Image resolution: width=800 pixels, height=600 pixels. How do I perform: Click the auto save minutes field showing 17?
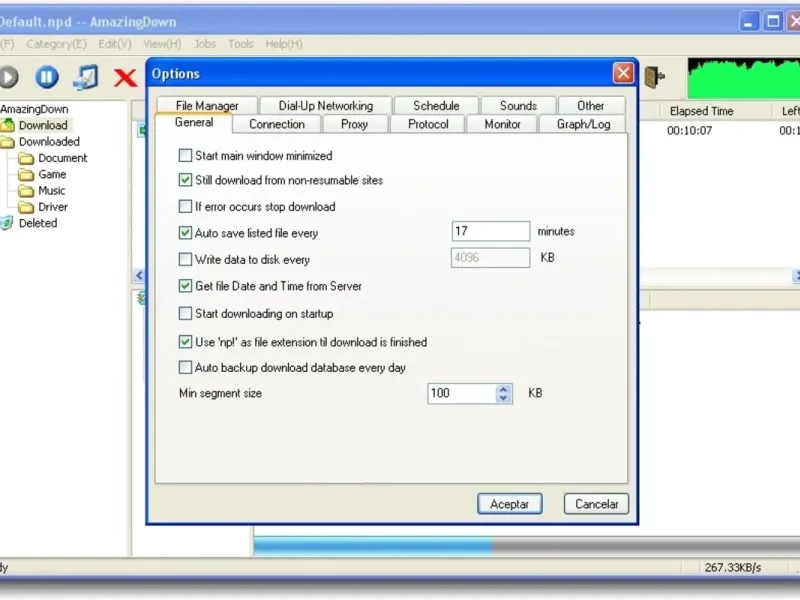point(491,231)
